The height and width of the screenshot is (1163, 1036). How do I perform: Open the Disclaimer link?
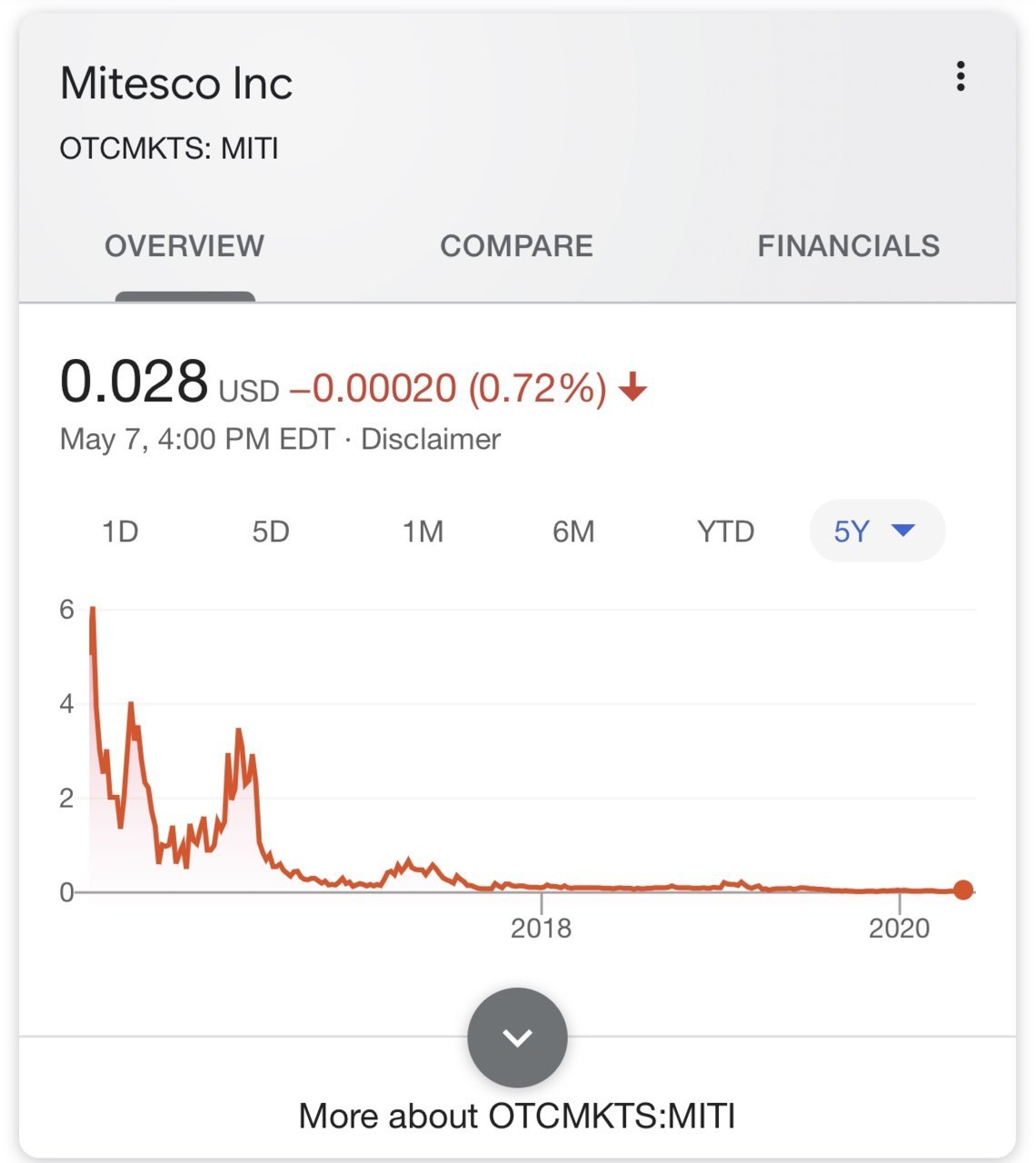(x=431, y=439)
